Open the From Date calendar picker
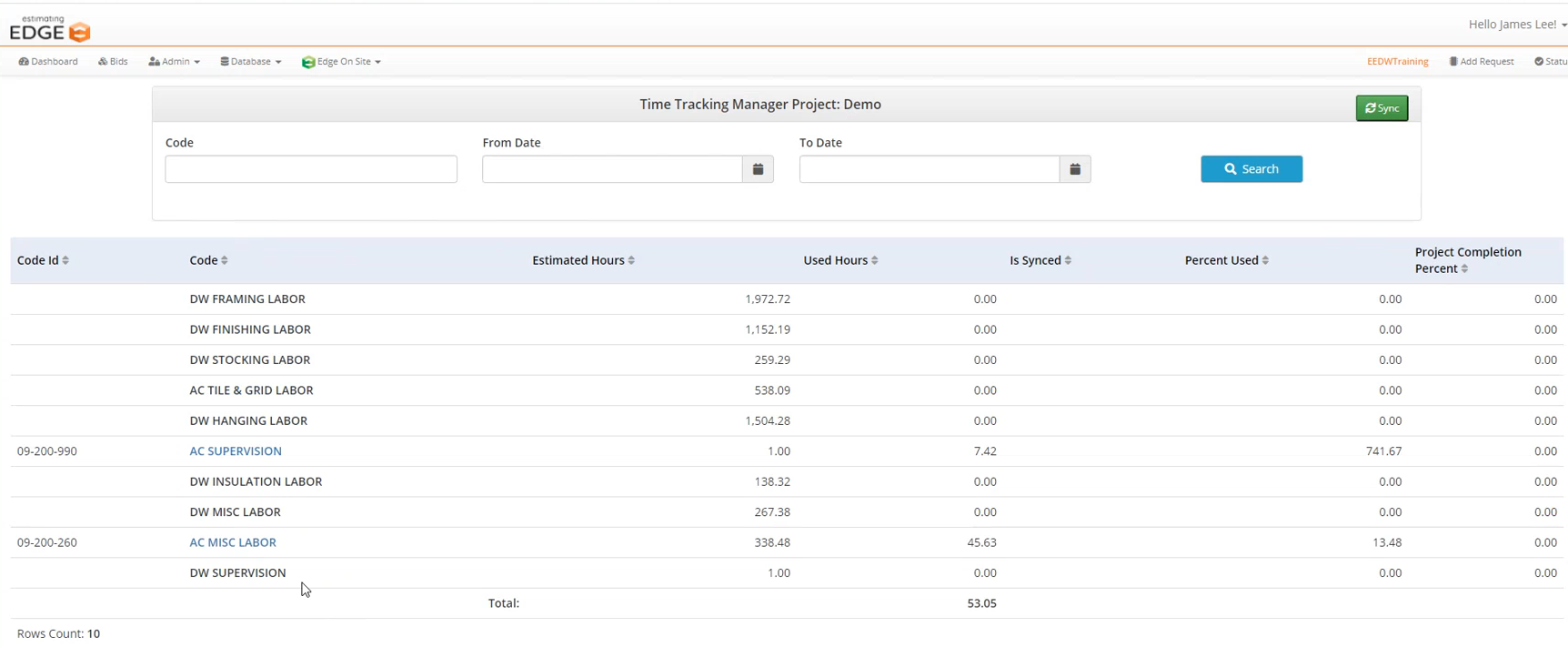The width and height of the screenshot is (1568, 647). click(x=758, y=169)
